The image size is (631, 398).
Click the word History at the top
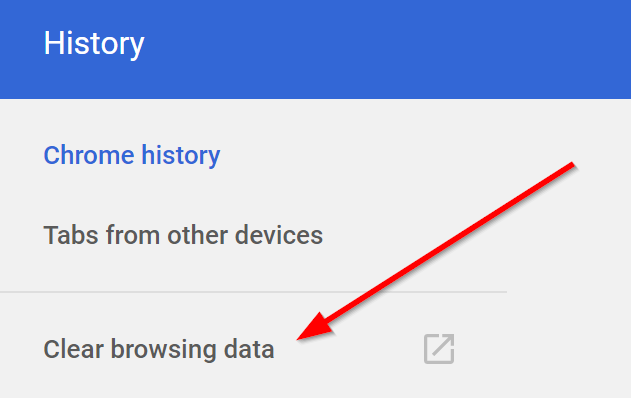(94, 43)
